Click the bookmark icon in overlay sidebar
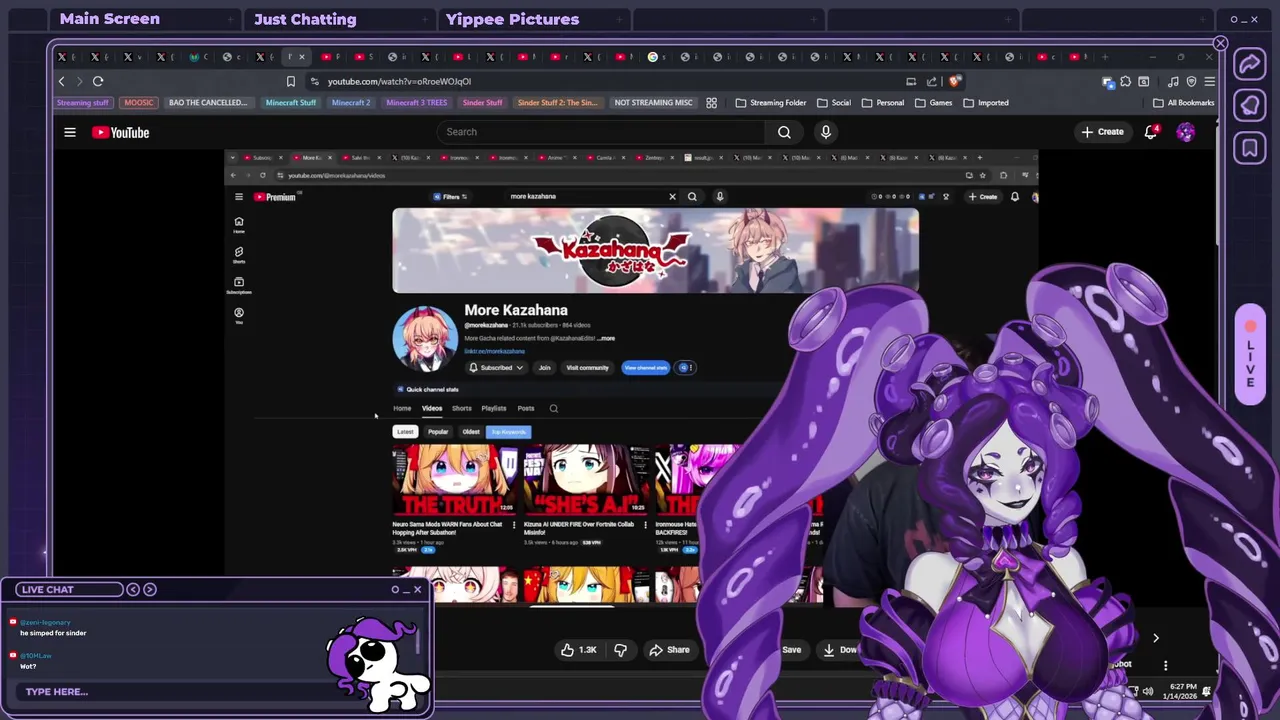This screenshot has height=720, width=1280. click(x=1249, y=148)
